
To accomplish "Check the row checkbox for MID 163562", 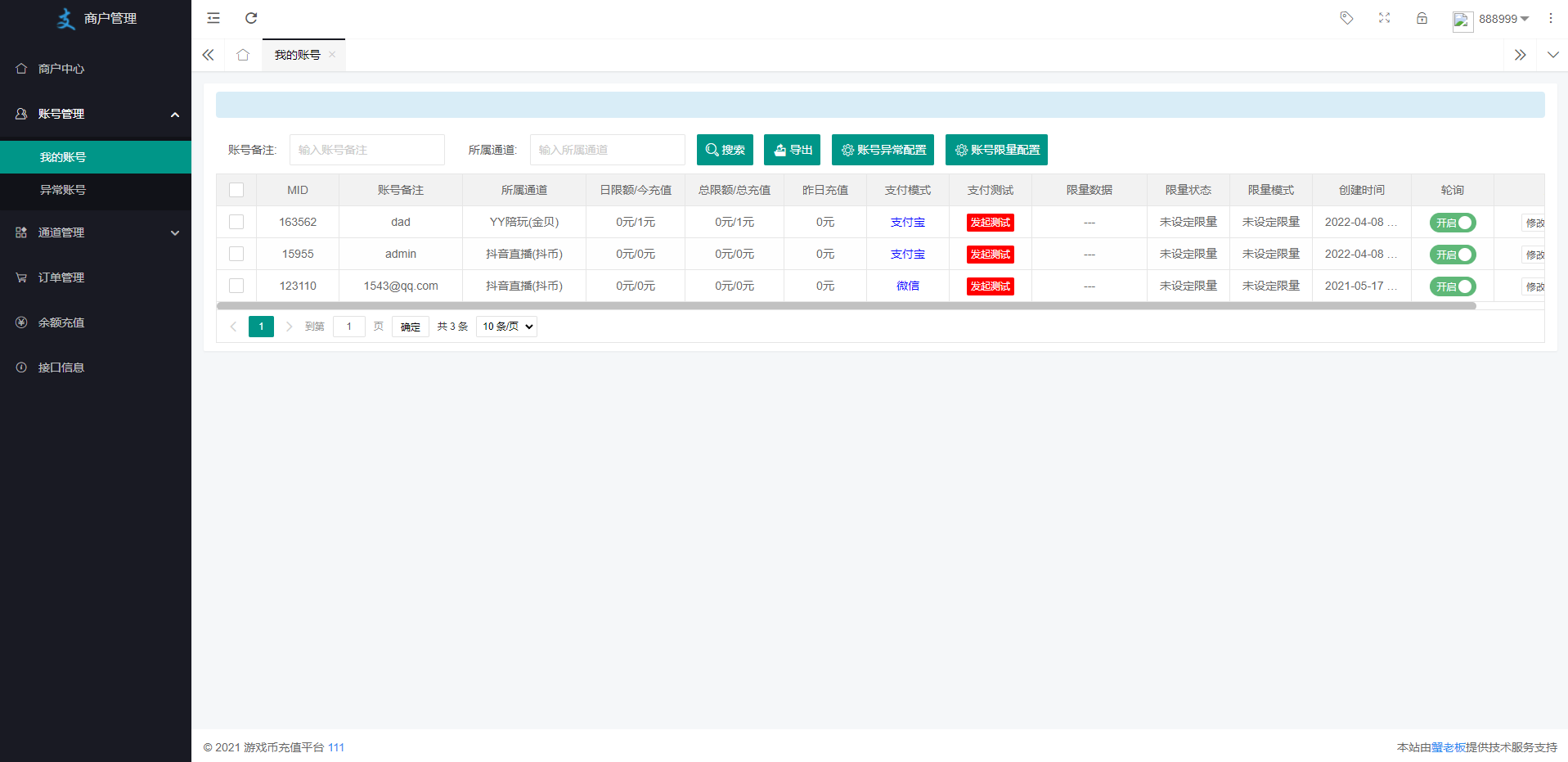I will pos(236,221).
